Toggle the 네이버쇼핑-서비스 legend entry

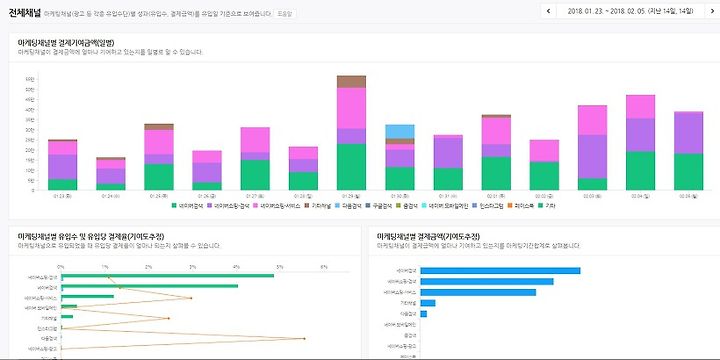pos(277,206)
